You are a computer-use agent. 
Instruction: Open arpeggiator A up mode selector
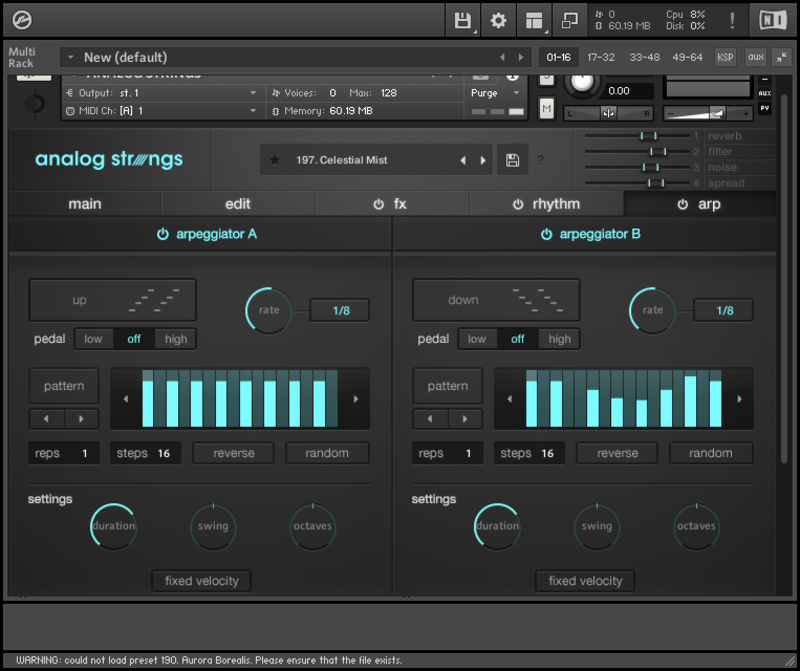113,300
